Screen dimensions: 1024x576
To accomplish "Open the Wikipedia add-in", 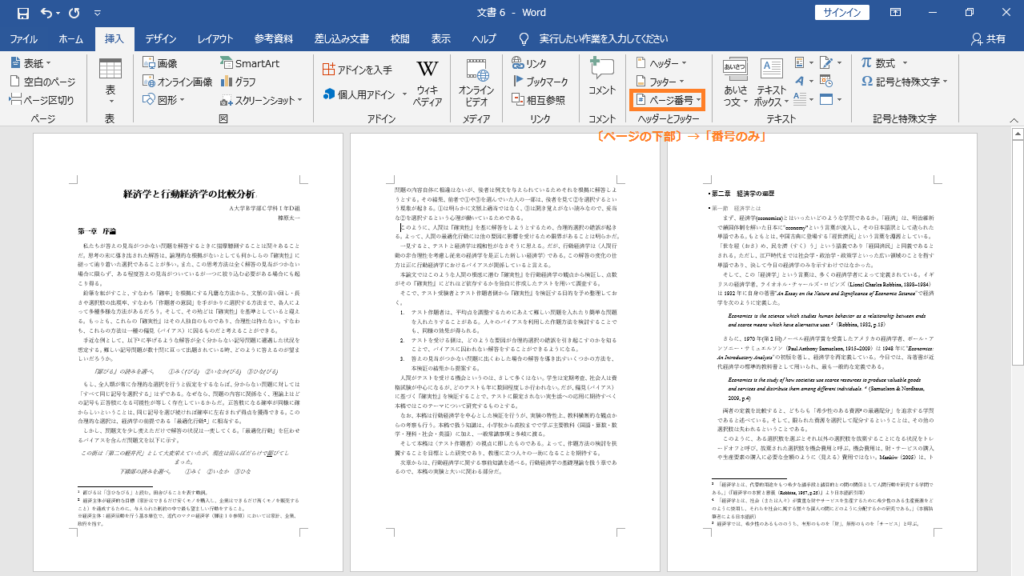I will pos(427,82).
